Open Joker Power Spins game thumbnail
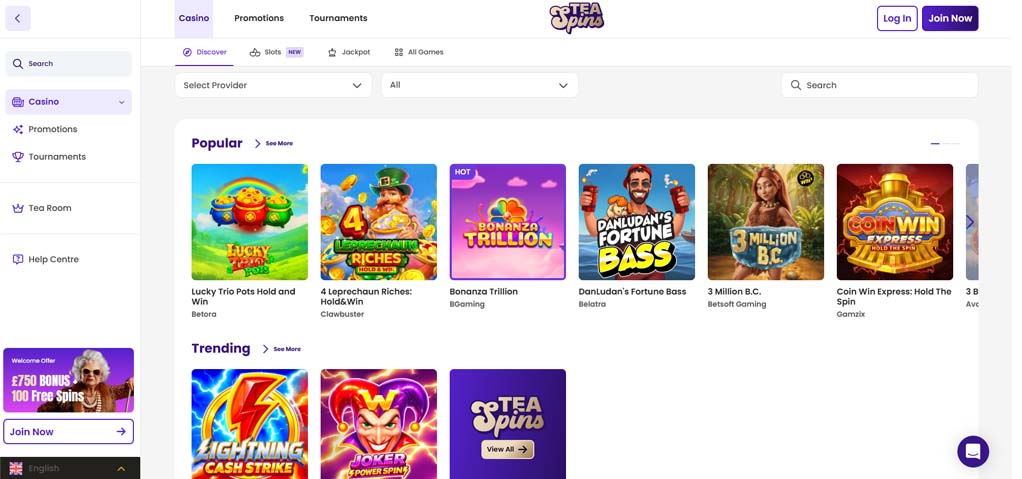Image resolution: width=1022 pixels, height=479 pixels. click(x=379, y=424)
